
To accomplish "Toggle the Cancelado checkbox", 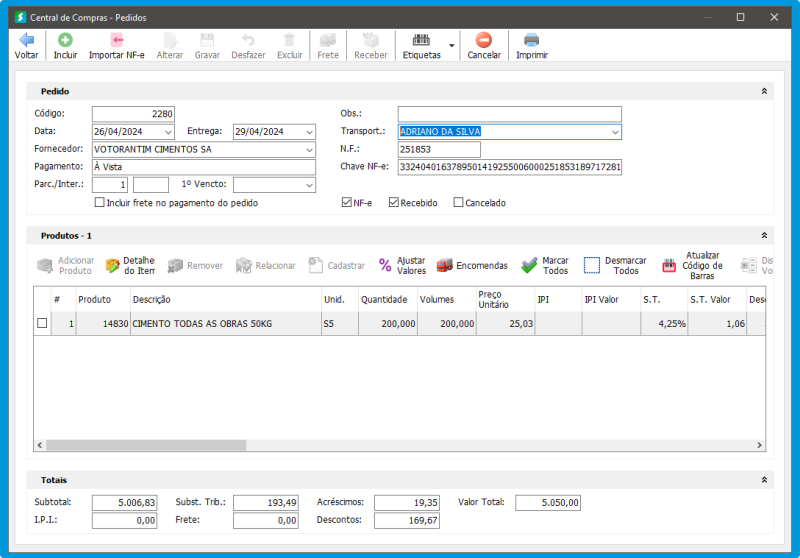I will pos(458,203).
